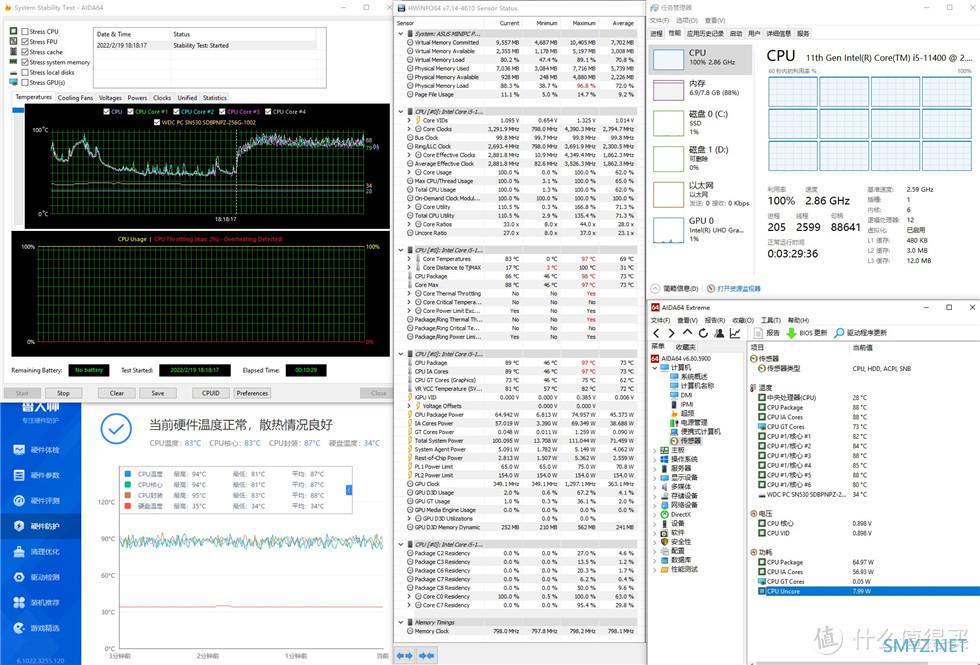This screenshot has height=665, width=980.
Task: Click the graph icon in AIDA64 Extreme toolbar
Action: 735,333
